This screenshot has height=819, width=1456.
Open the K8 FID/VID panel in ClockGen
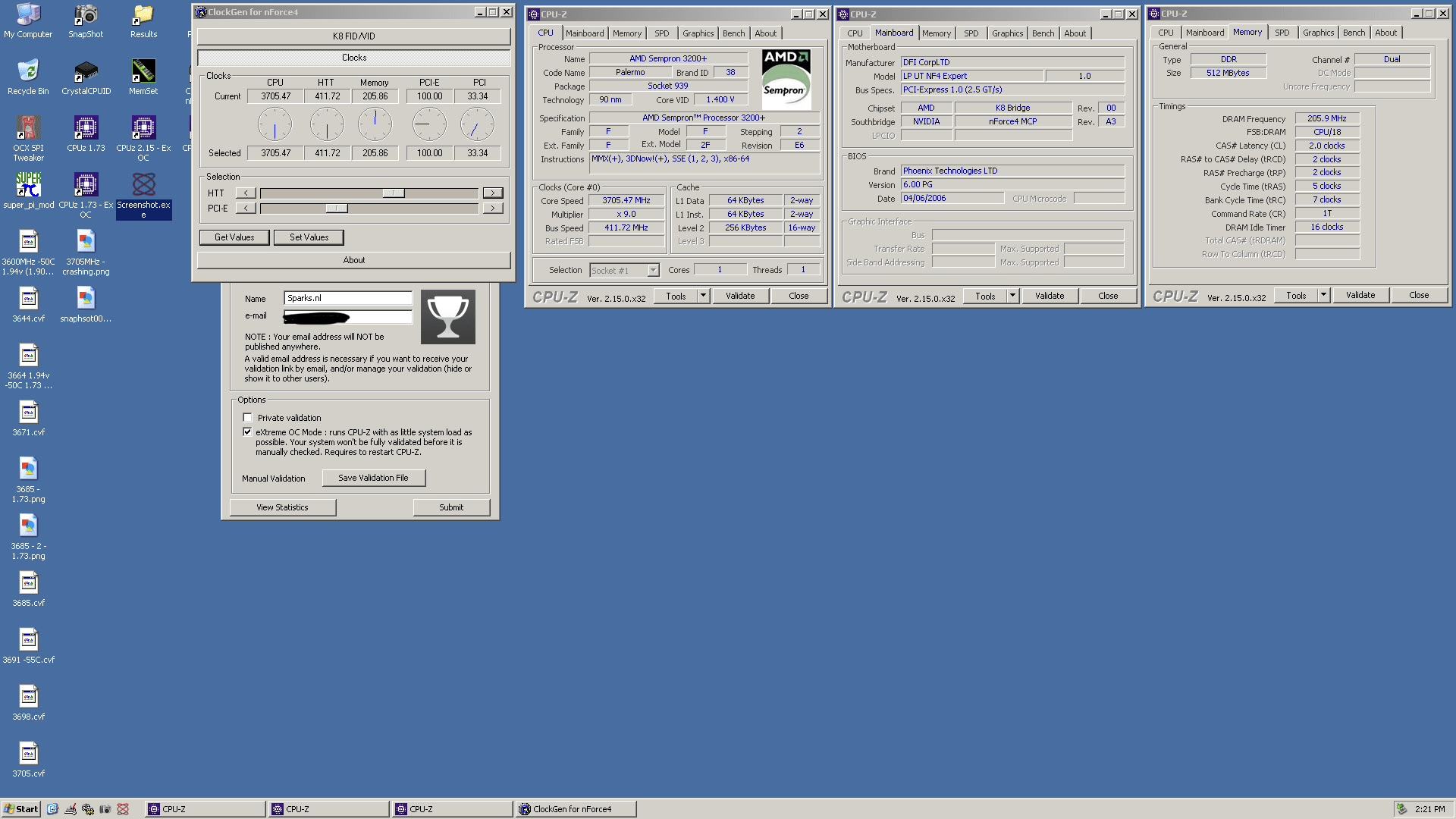pyautogui.click(x=353, y=36)
